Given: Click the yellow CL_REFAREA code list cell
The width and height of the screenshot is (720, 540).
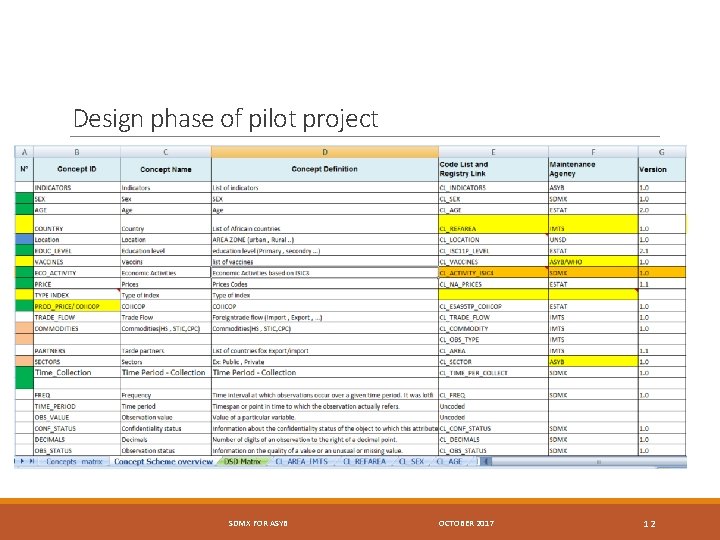Looking at the screenshot, I should pos(493,225).
